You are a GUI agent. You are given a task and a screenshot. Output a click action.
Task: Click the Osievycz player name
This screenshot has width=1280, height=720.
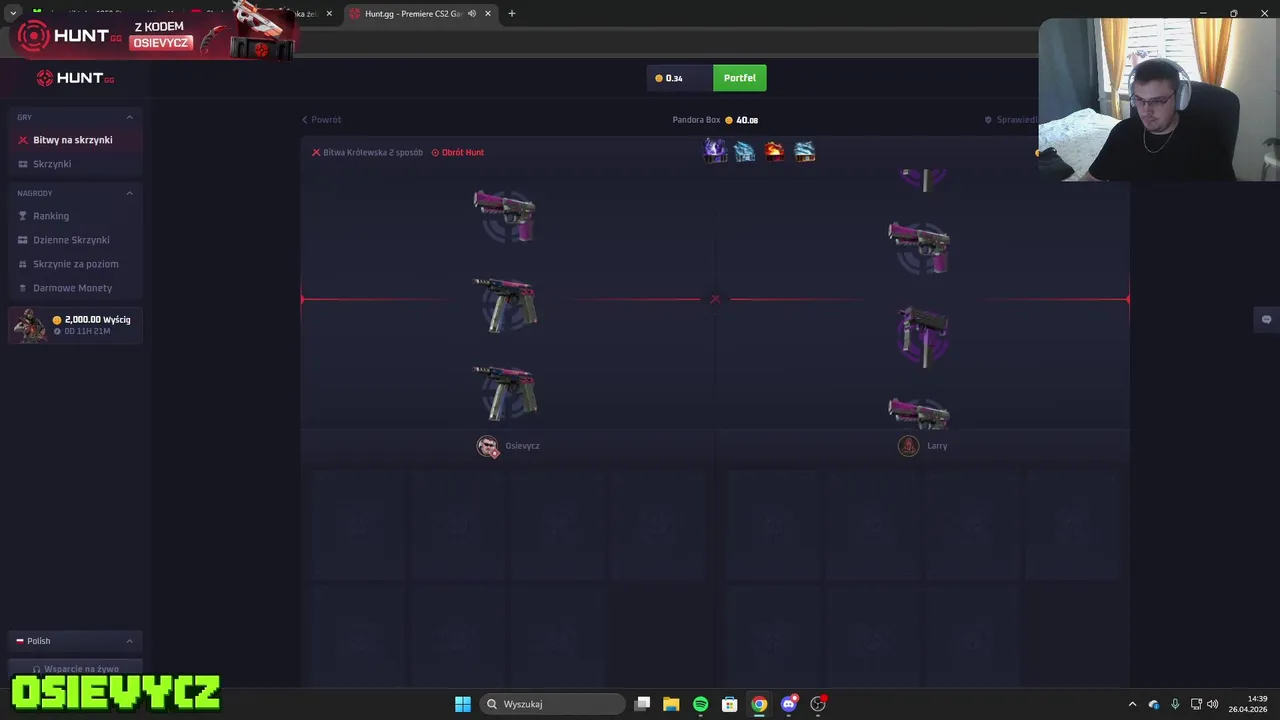[x=522, y=446]
